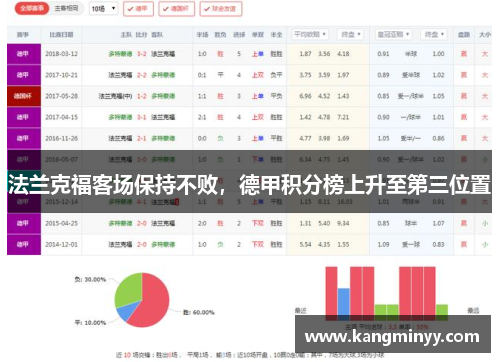Click the odds value 5.54
The height and width of the screenshot is (362, 500).
305,245
